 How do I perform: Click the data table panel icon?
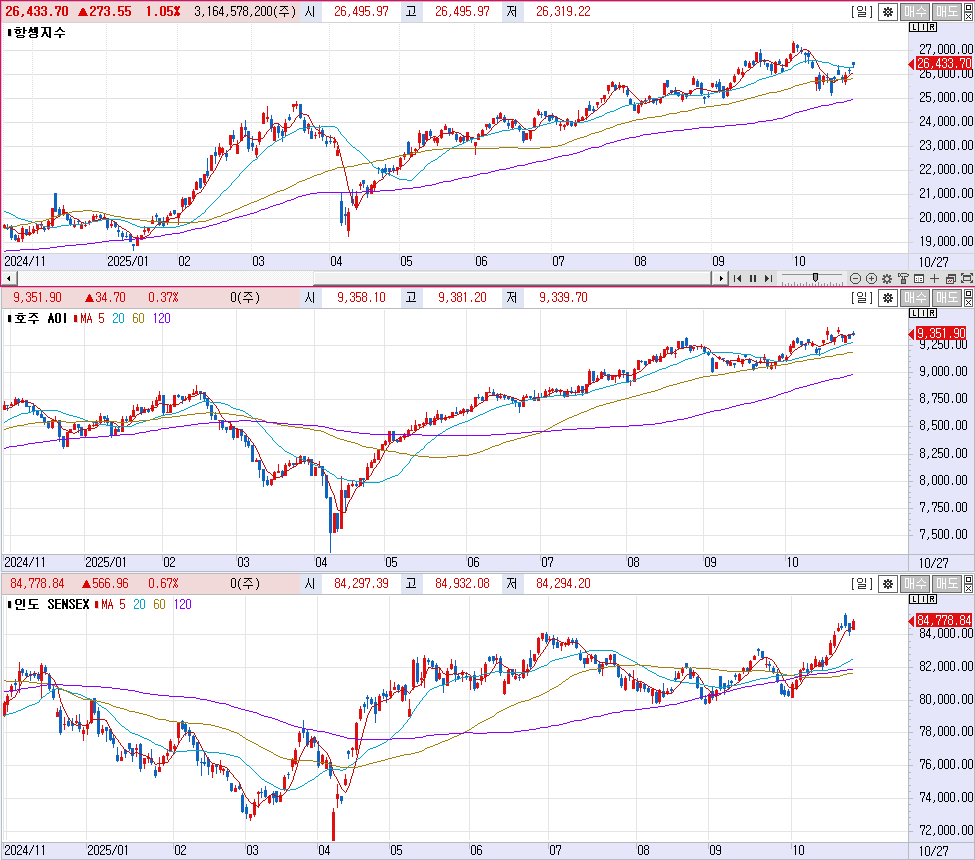click(x=919, y=279)
